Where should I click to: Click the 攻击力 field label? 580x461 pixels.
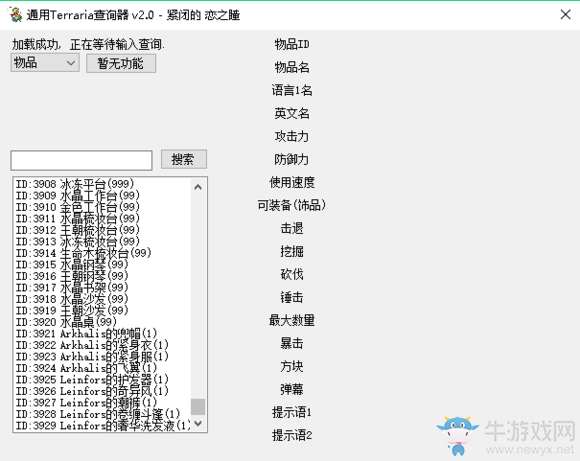292,136
